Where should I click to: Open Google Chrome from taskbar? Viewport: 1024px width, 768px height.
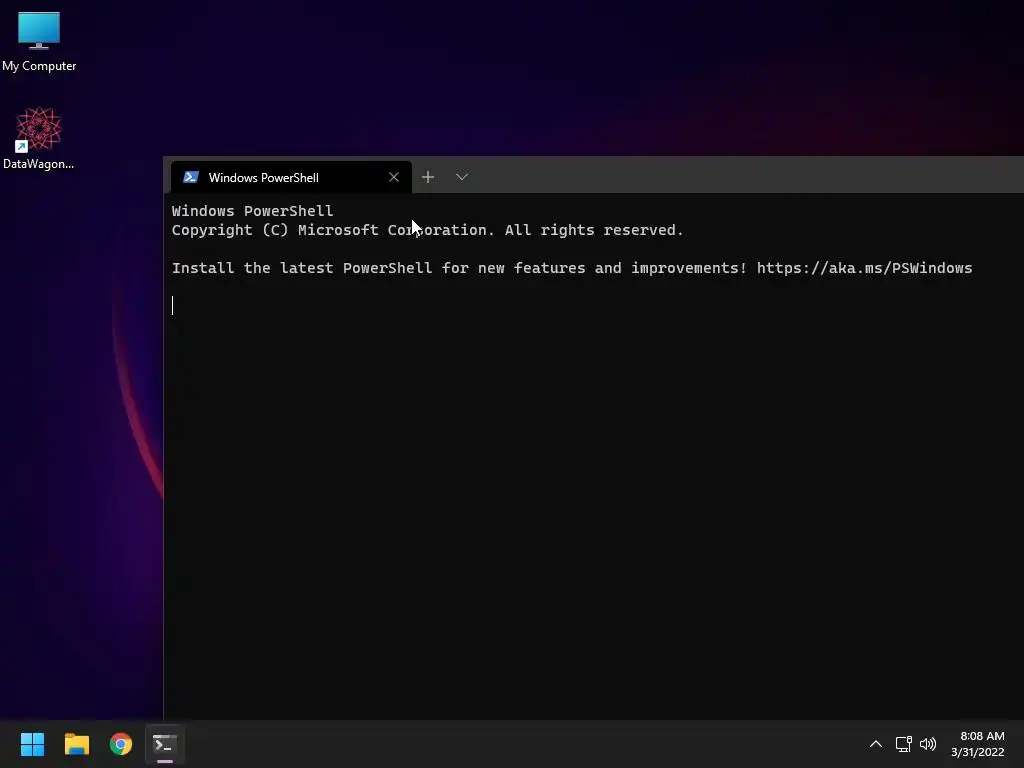tap(121, 744)
